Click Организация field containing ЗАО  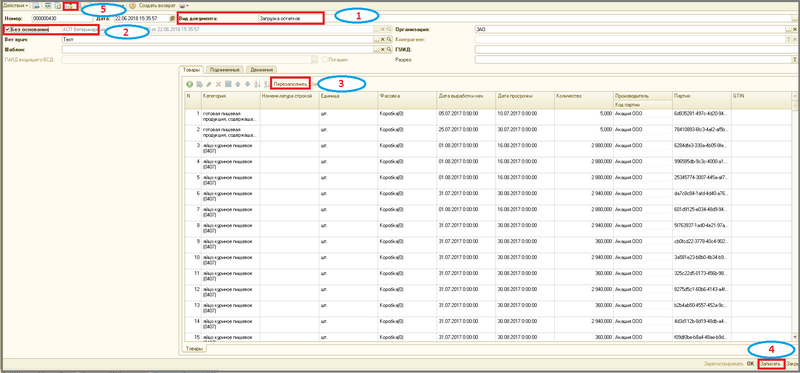[630, 29]
